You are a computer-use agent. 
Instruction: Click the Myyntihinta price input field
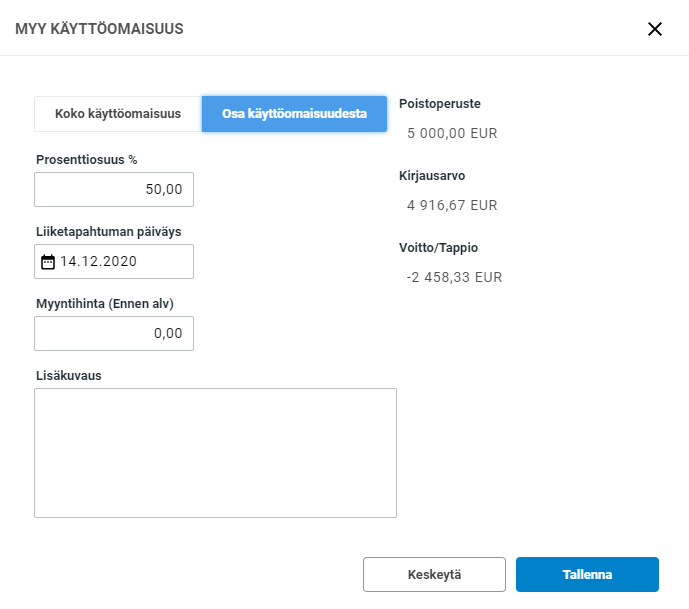(114, 334)
